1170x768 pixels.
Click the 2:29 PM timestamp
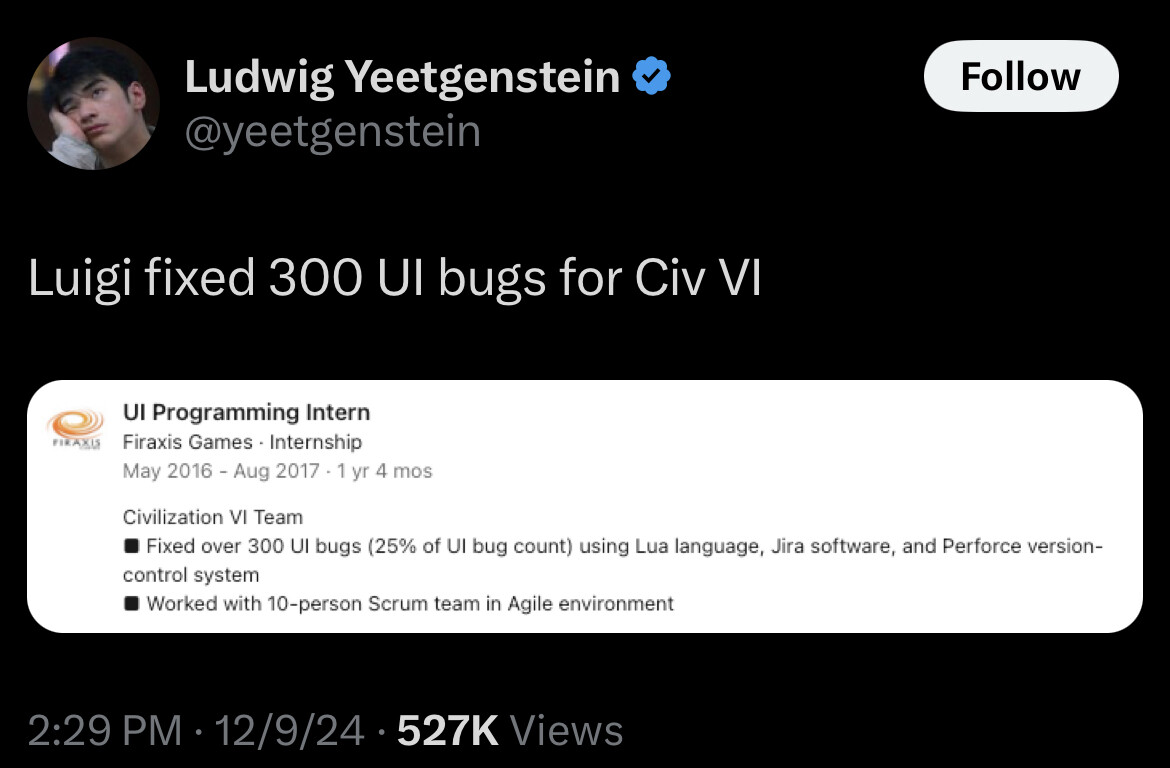105,730
